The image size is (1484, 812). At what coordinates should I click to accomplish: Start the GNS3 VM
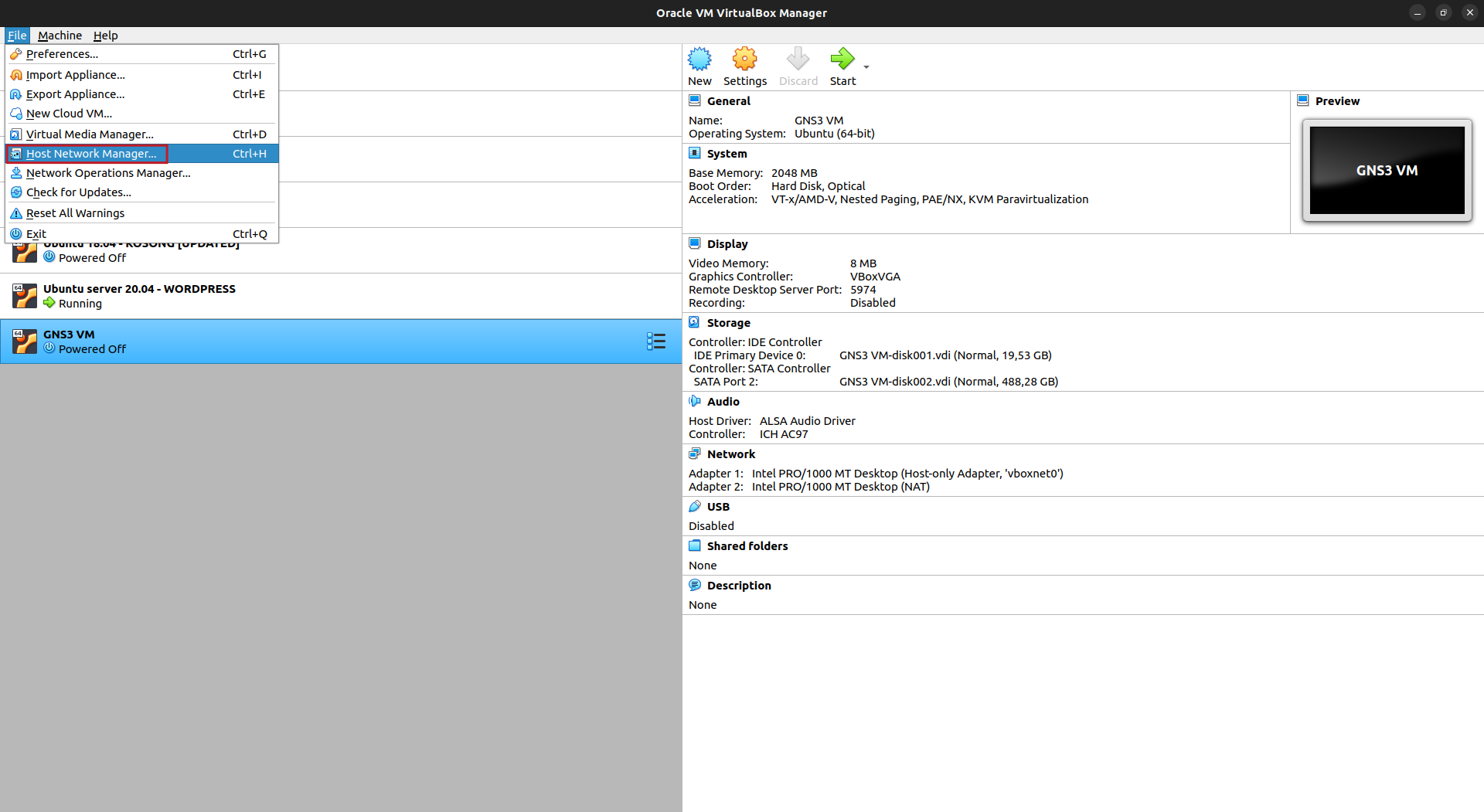[x=842, y=66]
